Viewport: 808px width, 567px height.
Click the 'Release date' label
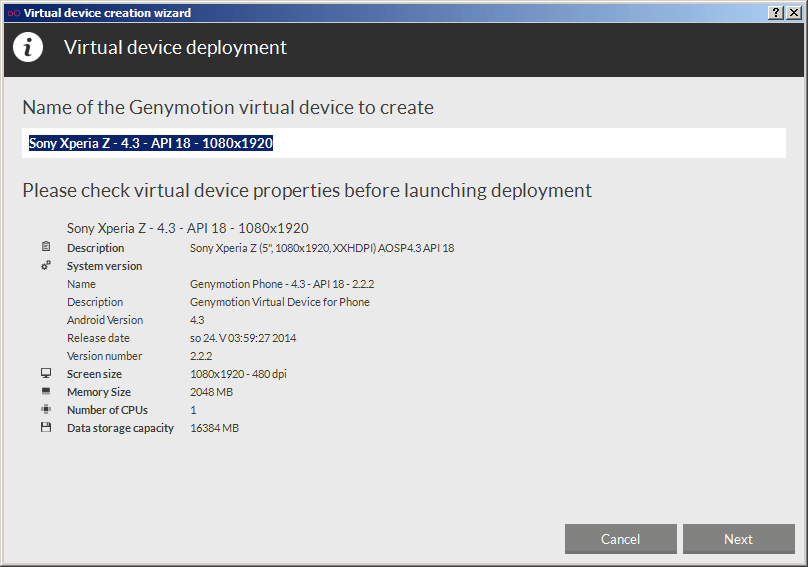click(x=98, y=338)
